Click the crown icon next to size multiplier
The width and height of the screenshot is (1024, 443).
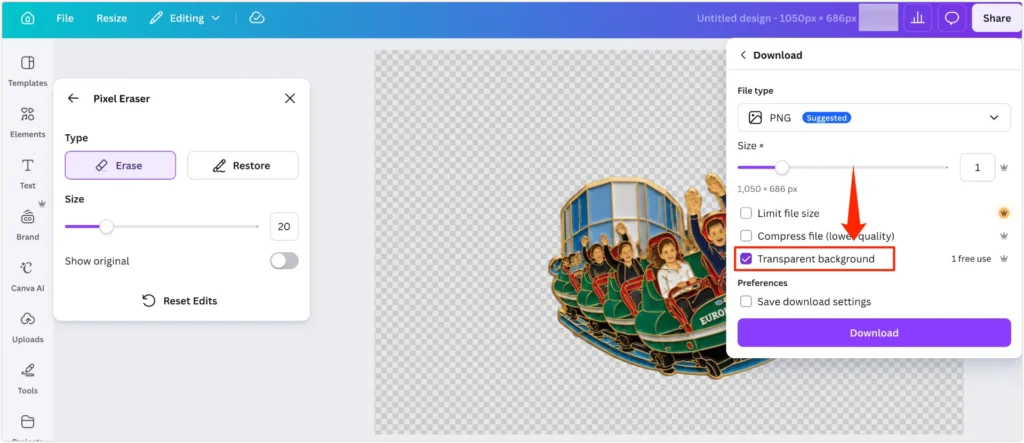(x=1004, y=167)
